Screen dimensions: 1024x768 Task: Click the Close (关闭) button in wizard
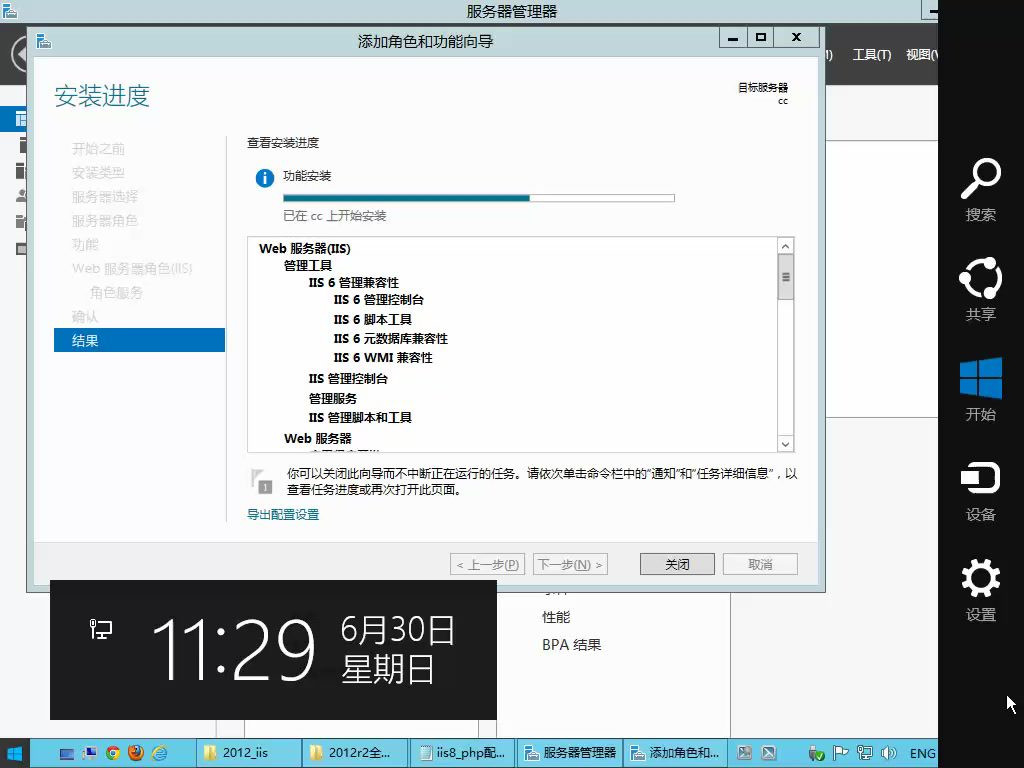677,564
